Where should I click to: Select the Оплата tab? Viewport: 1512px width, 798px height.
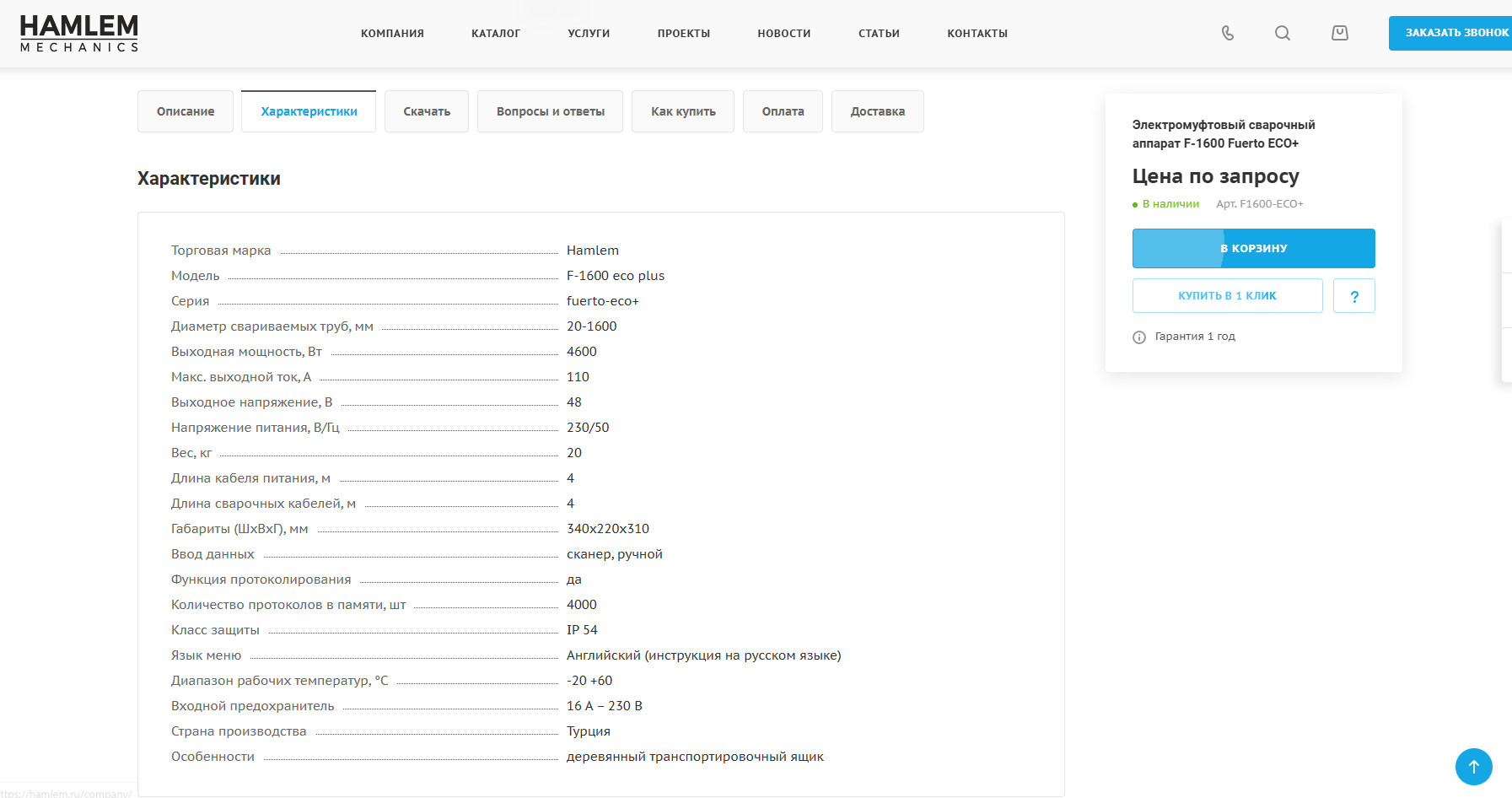tap(783, 111)
